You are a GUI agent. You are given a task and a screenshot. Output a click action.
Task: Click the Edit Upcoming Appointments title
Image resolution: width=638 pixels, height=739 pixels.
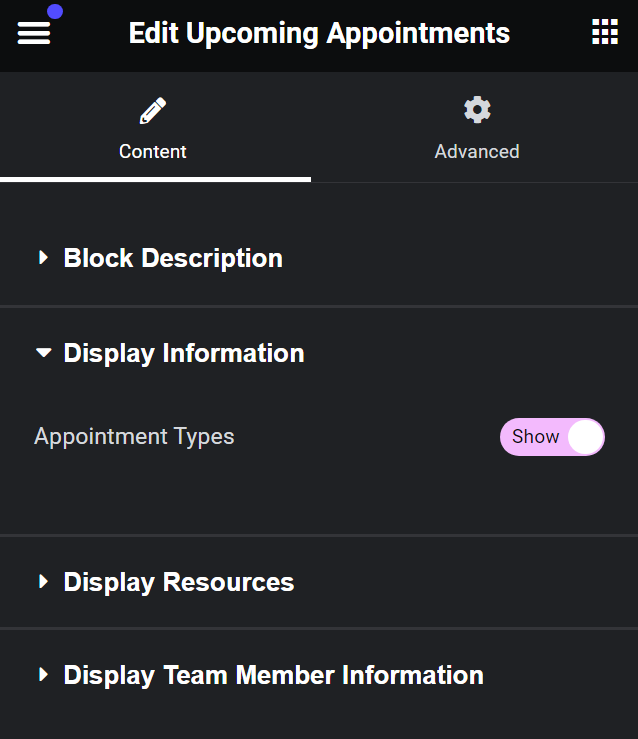[x=319, y=33]
